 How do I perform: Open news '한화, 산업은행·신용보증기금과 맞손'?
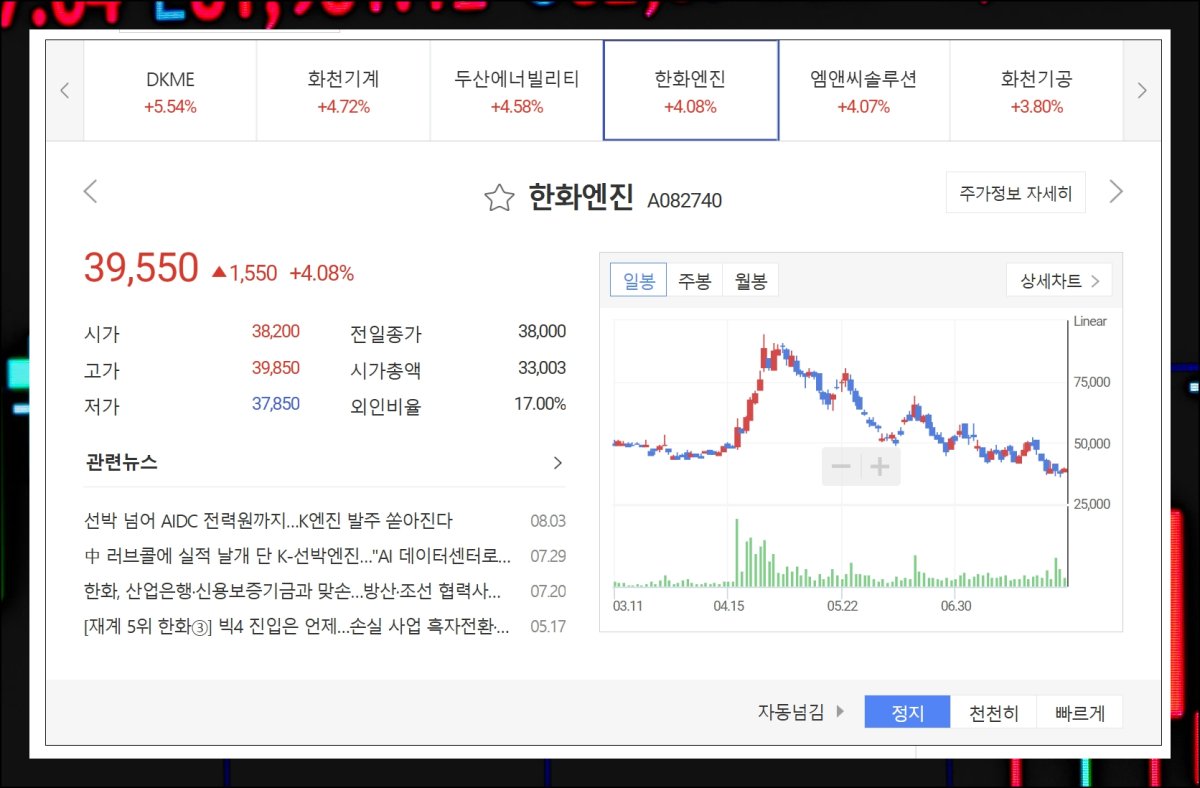click(x=293, y=591)
